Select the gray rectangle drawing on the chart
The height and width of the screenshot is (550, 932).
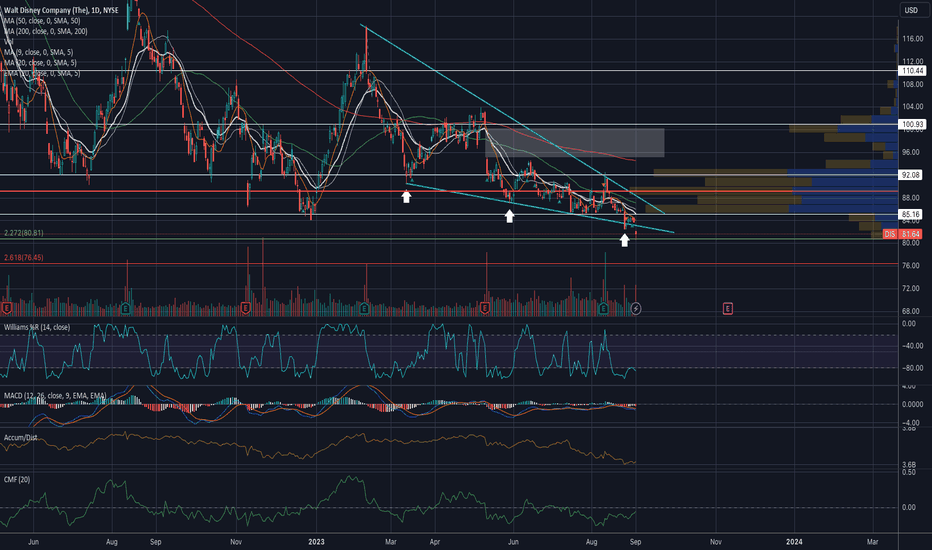[x=575, y=143]
